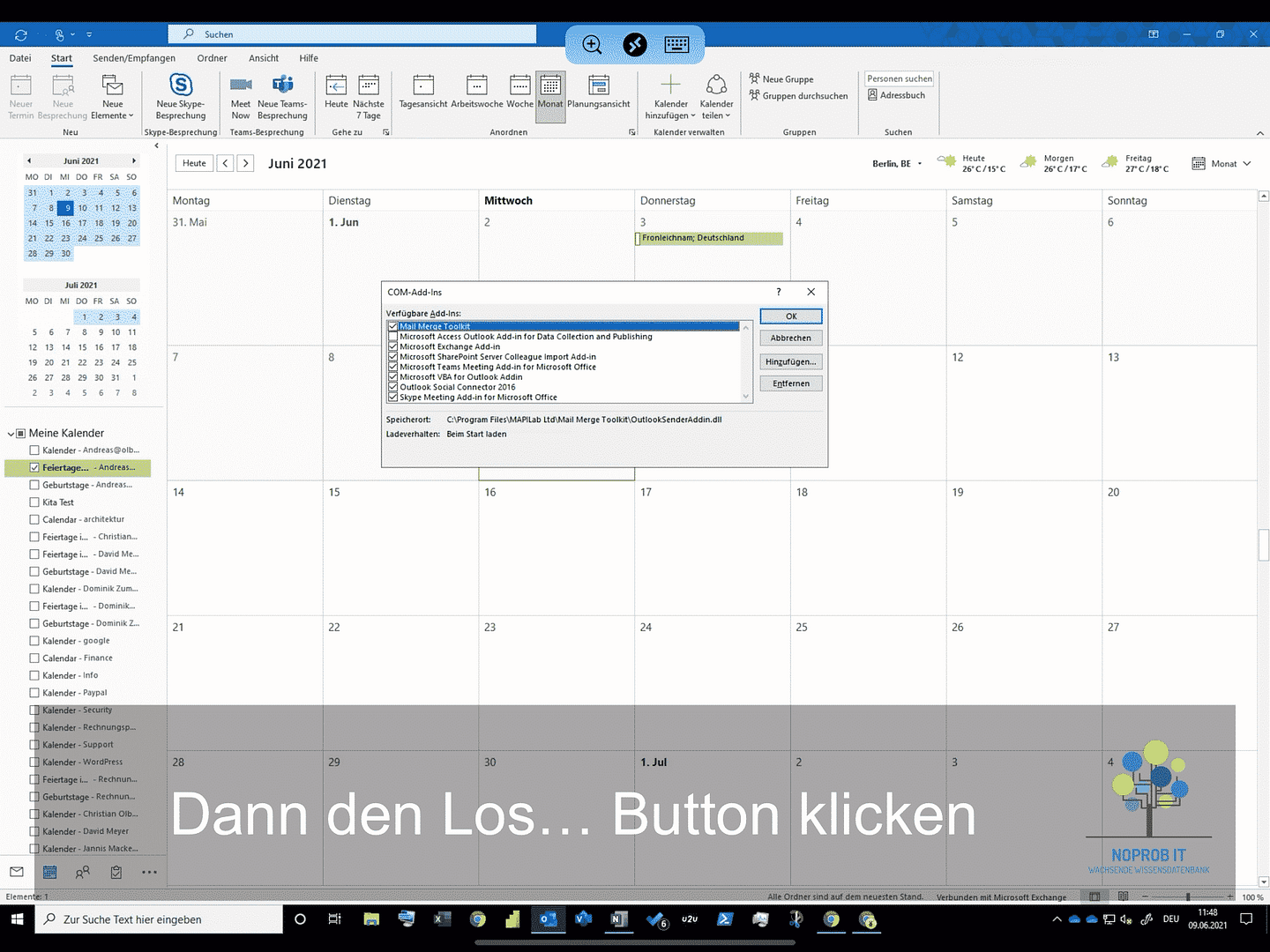Create Neue Teams-Besprechung
This screenshot has width=1270, height=952.
282,97
